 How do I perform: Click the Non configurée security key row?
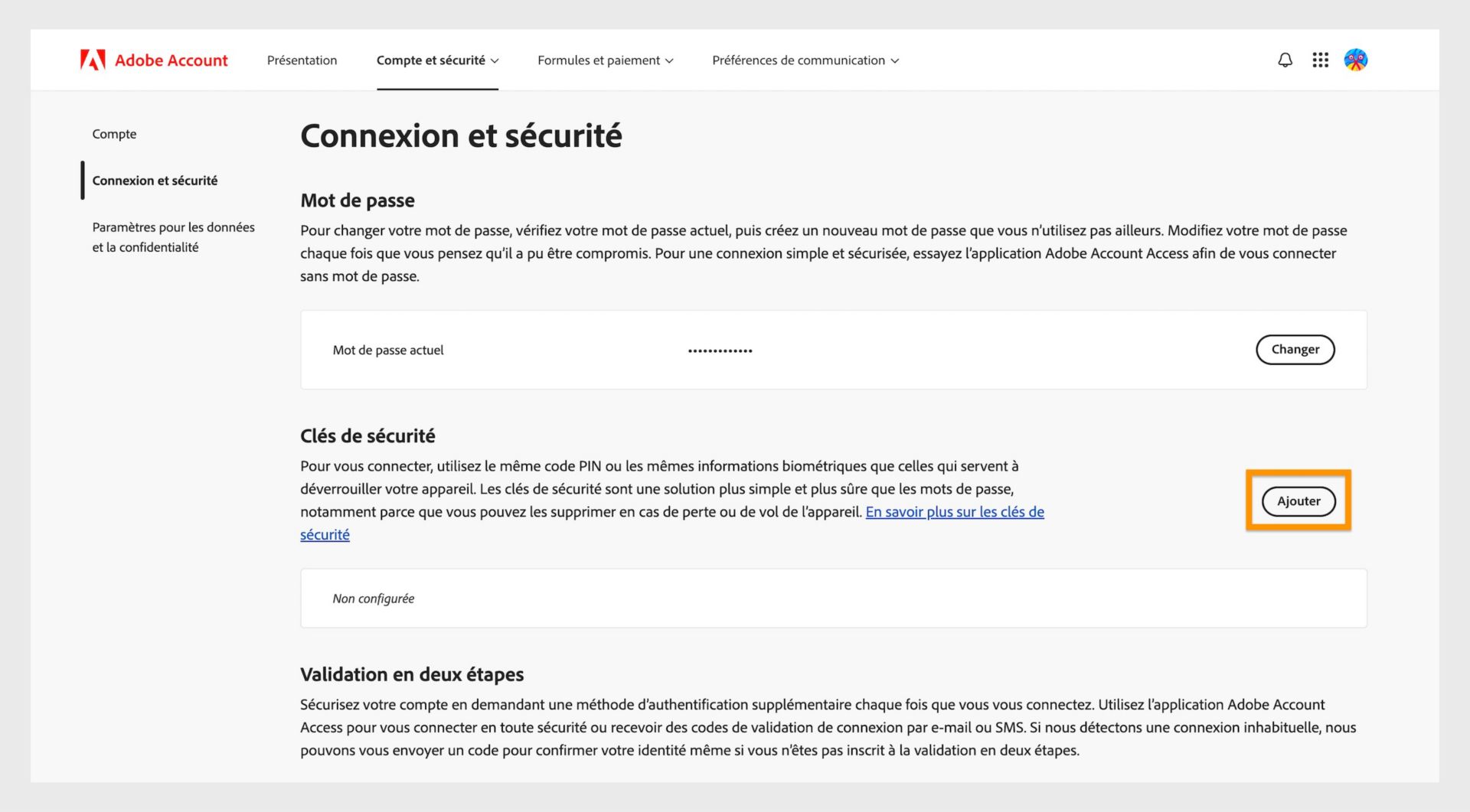[373, 598]
